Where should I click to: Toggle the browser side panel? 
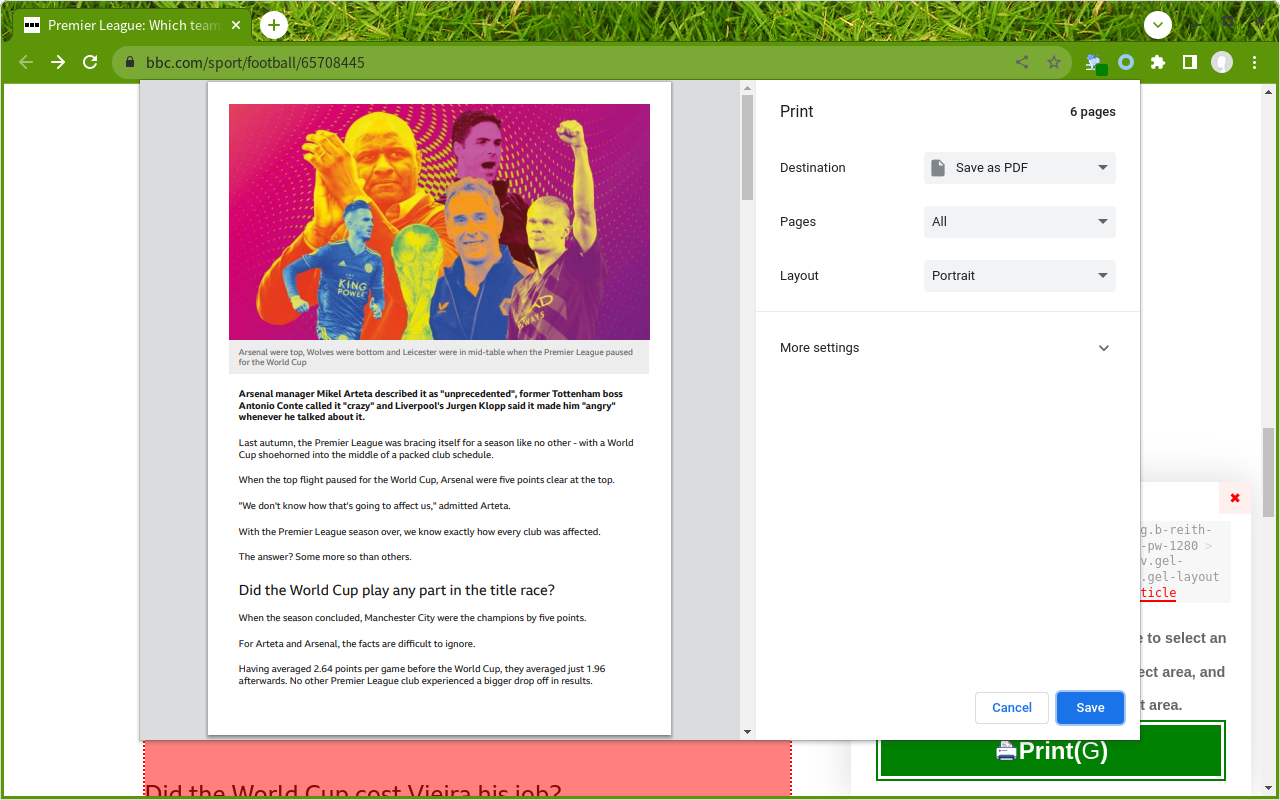tap(1190, 62)
